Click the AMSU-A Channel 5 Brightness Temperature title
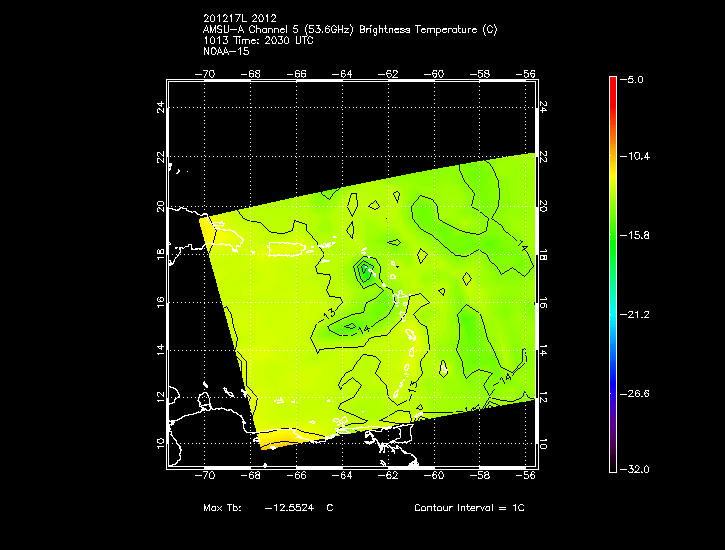This screenshot has width=725, height=550. tap(349, 29)
